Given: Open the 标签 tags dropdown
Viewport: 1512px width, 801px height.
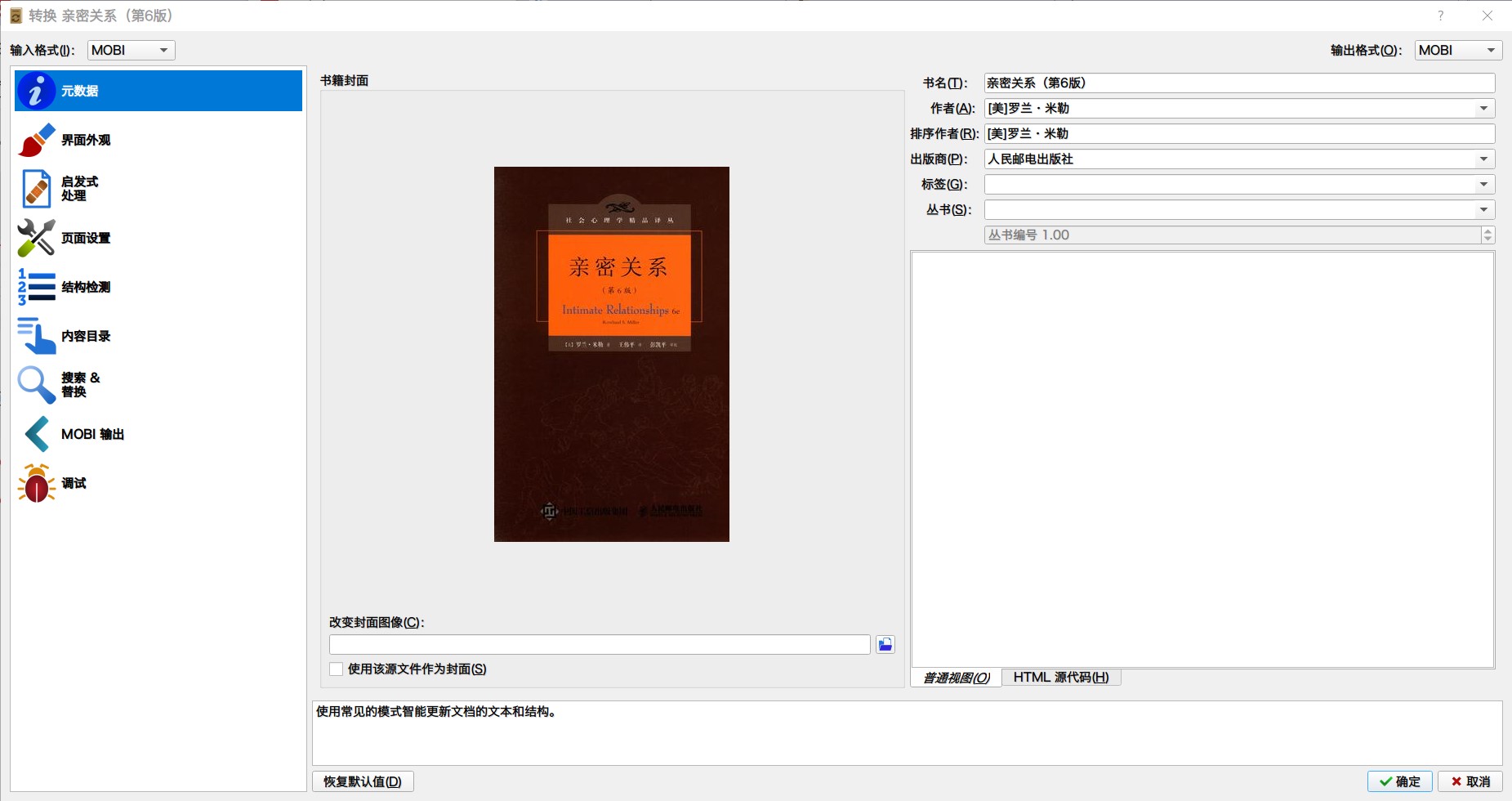Looking at the screenshot, I should tap(1483, 184).
